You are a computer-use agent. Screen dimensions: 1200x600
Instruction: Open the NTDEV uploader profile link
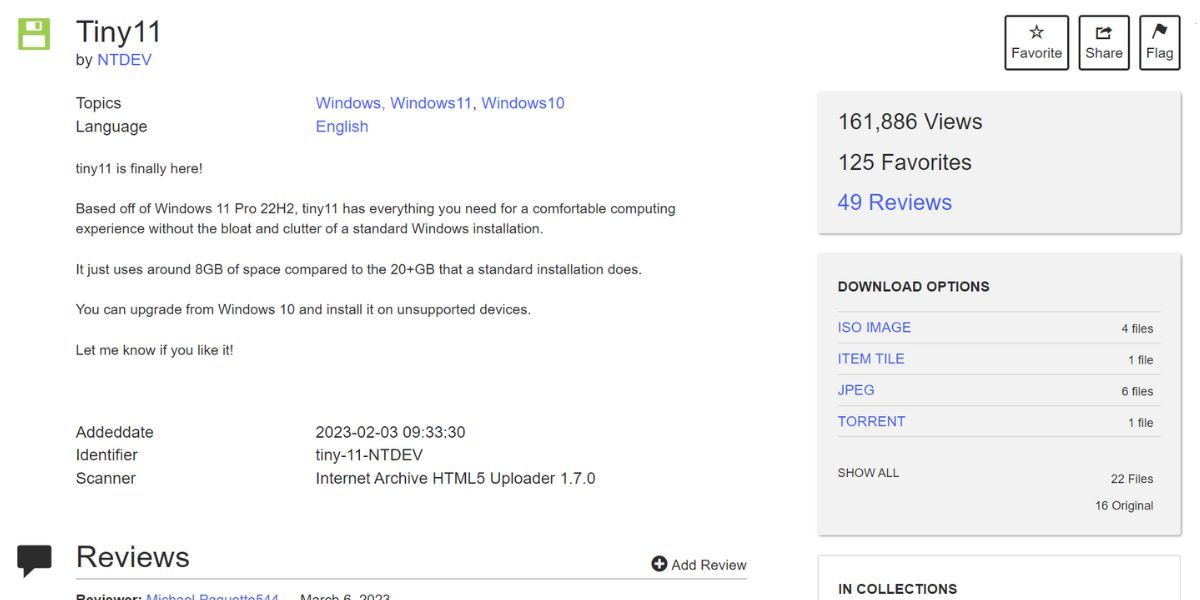[x=124, y=60]
